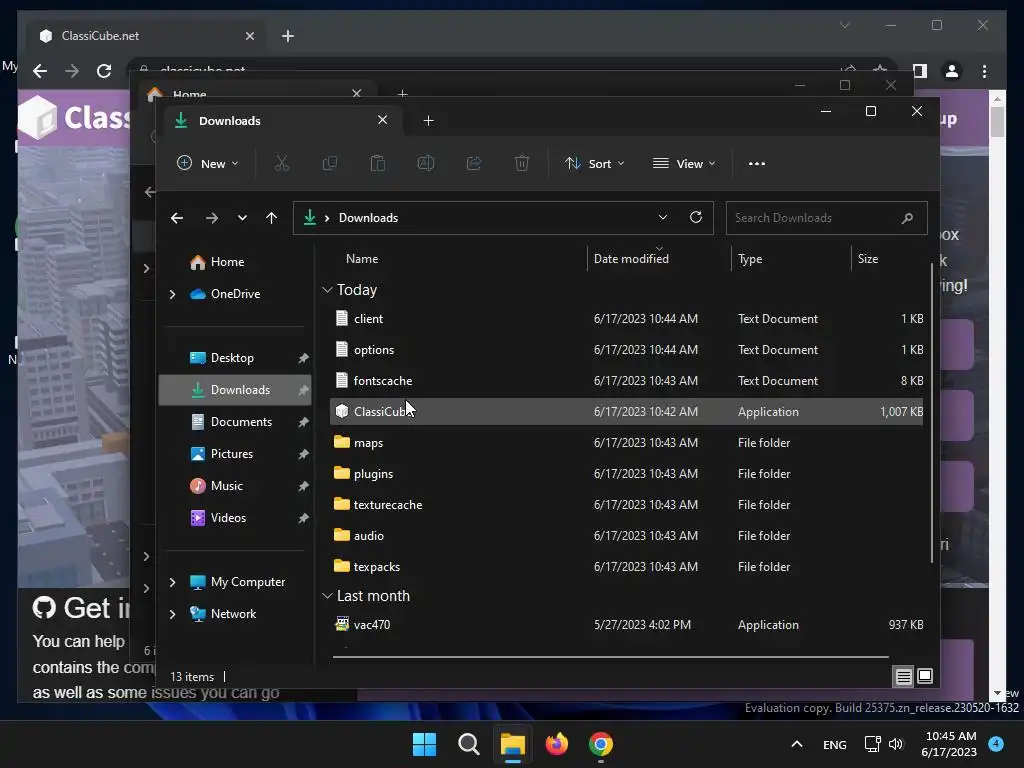The width and height of the screenshot is (1024, 768).
Task: Open recent locations dropdown arrow
Action: (x=242, y=218)
